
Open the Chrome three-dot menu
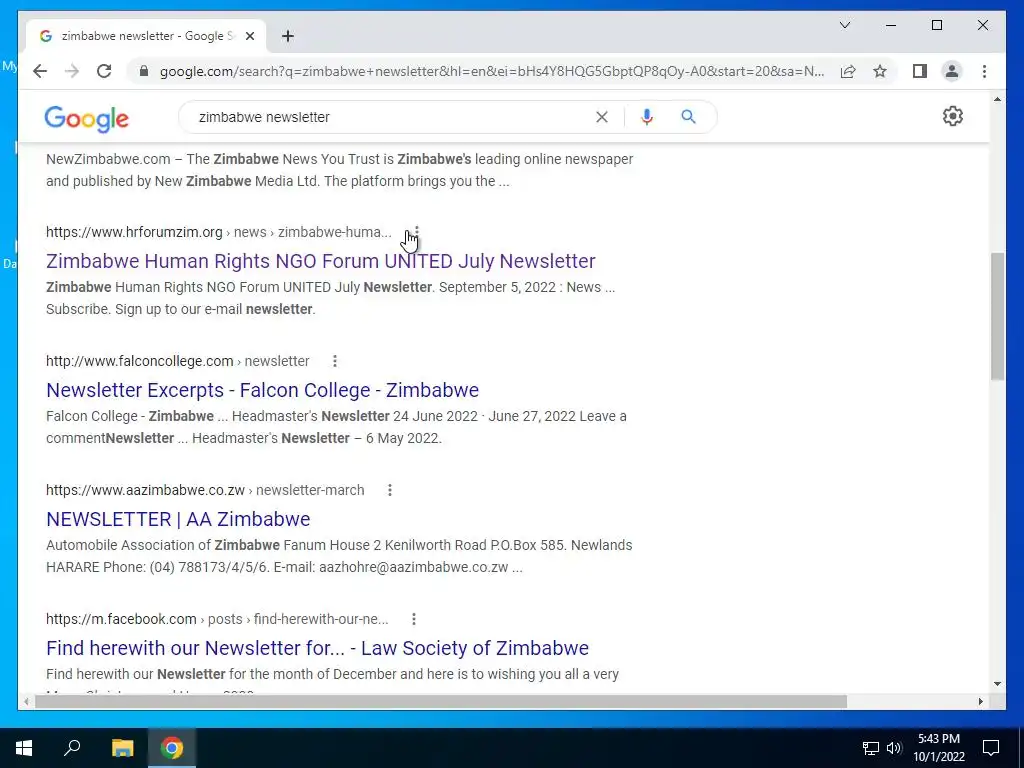pyautogui.click(x=984, y=71)
